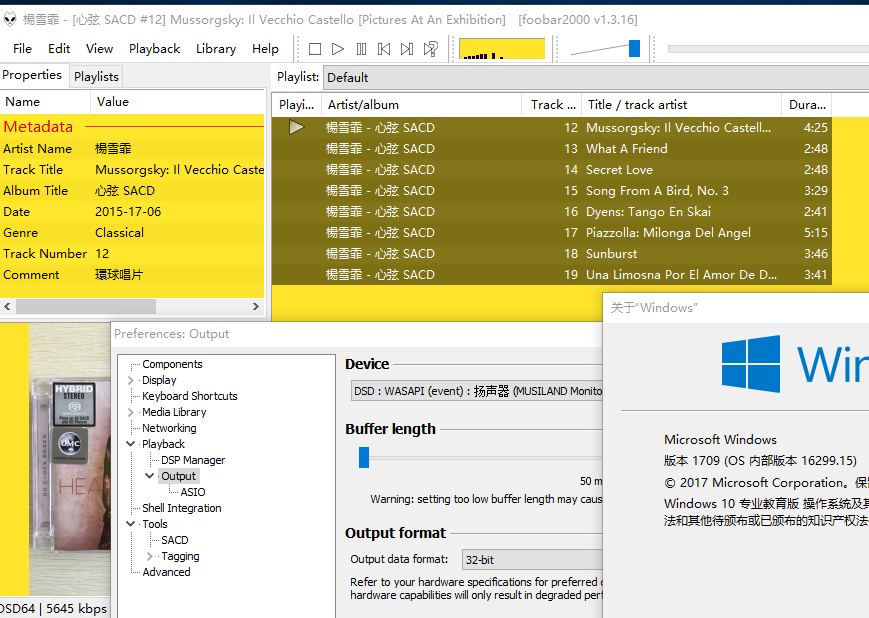
Task: Open the Playback menu
Action: (154, 48)
